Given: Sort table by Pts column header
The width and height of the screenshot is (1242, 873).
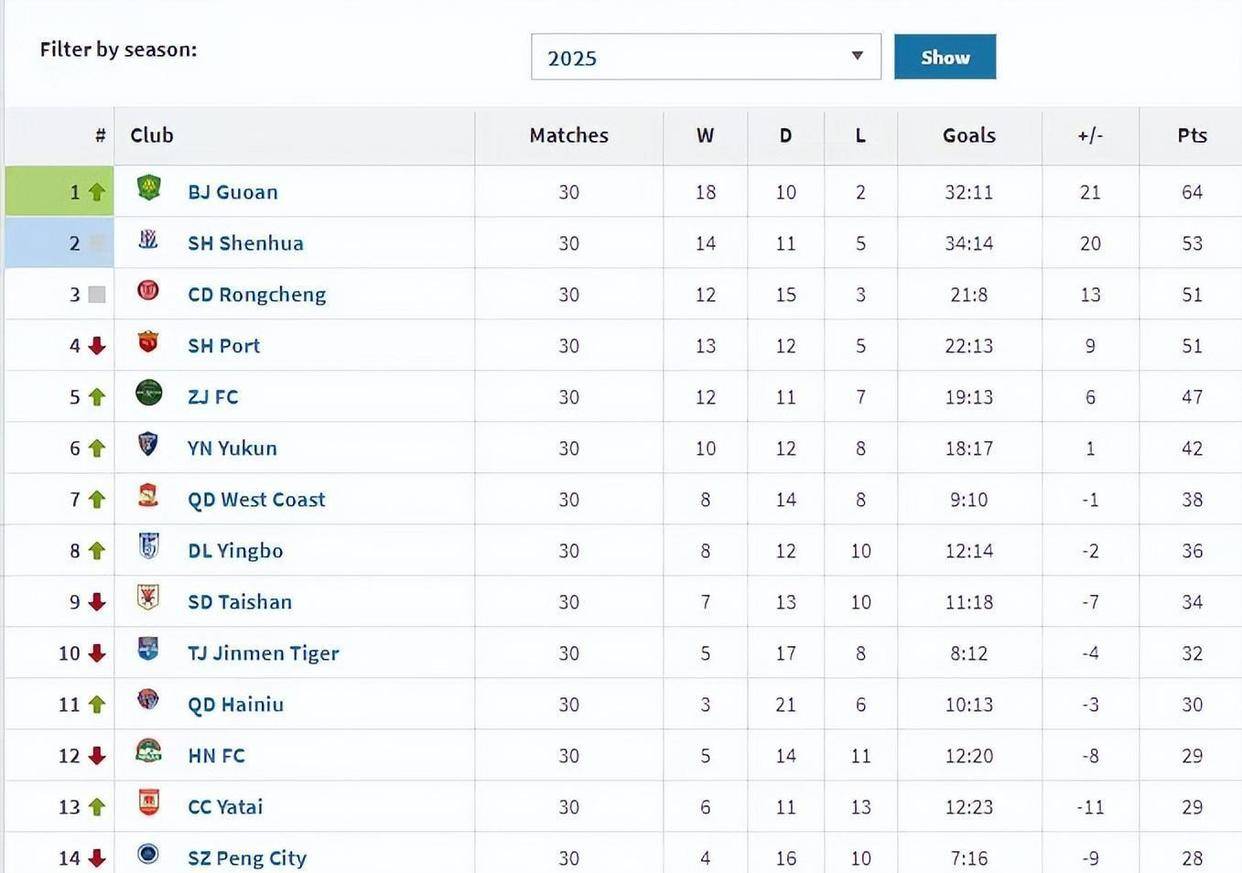Looking at the screenshot, I should 1191,136.
